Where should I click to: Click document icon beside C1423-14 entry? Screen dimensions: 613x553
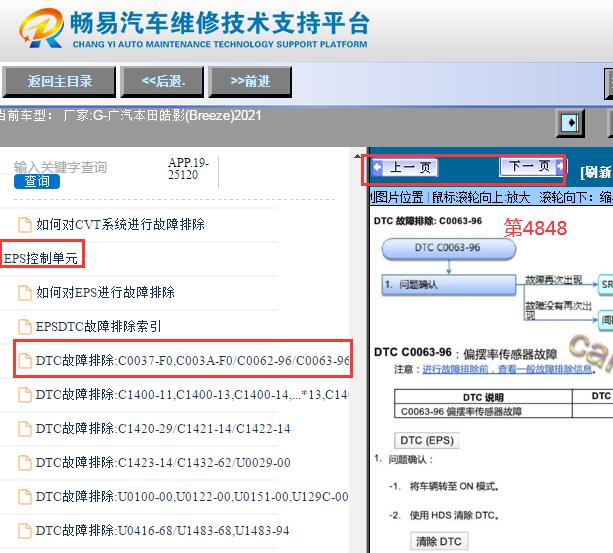[x=25, y=463]
